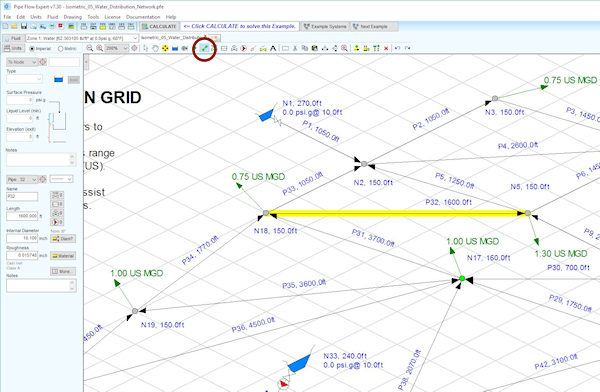Click the pipe Length input field

pos(22,216)
